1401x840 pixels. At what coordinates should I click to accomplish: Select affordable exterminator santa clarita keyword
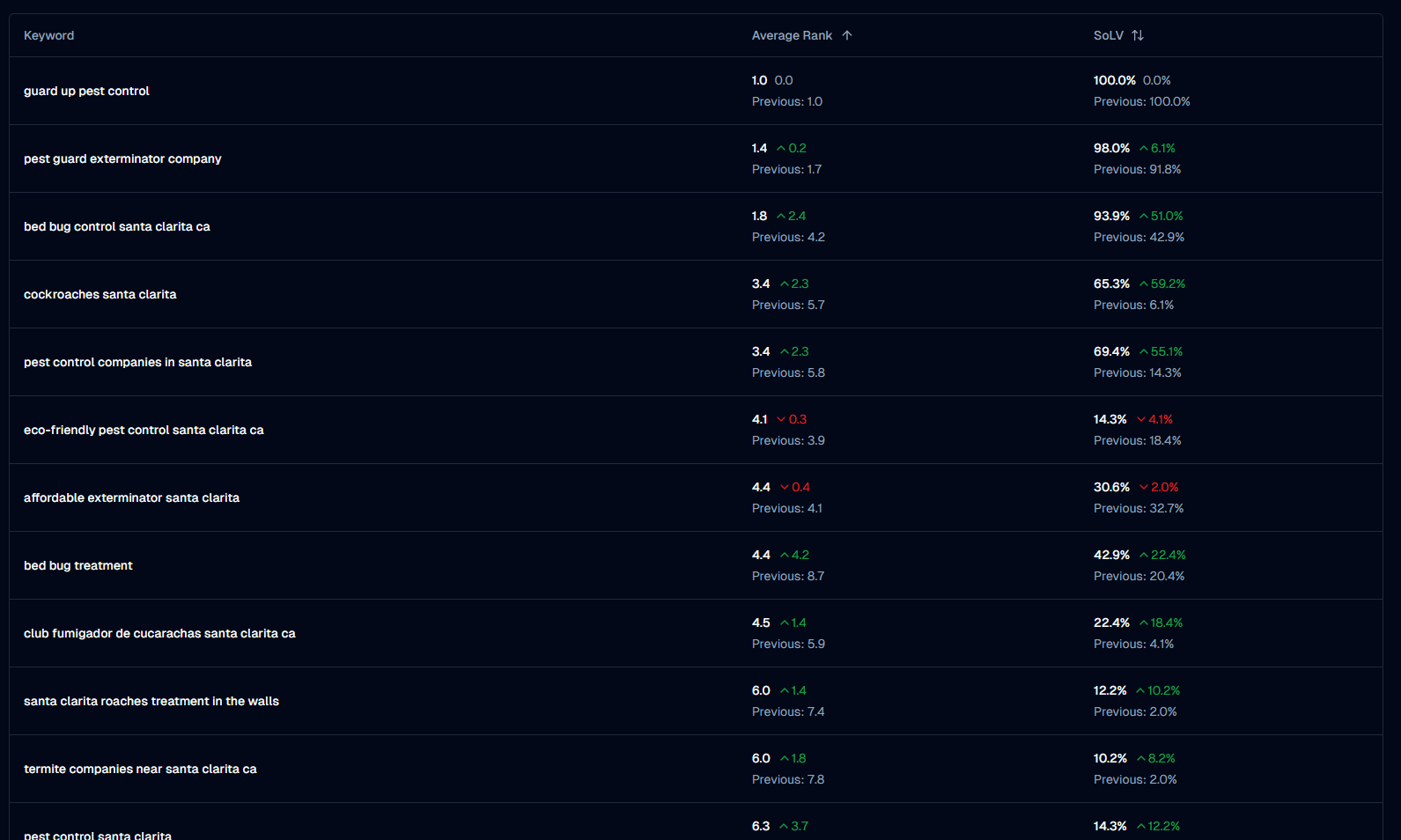tap(131, 497)
